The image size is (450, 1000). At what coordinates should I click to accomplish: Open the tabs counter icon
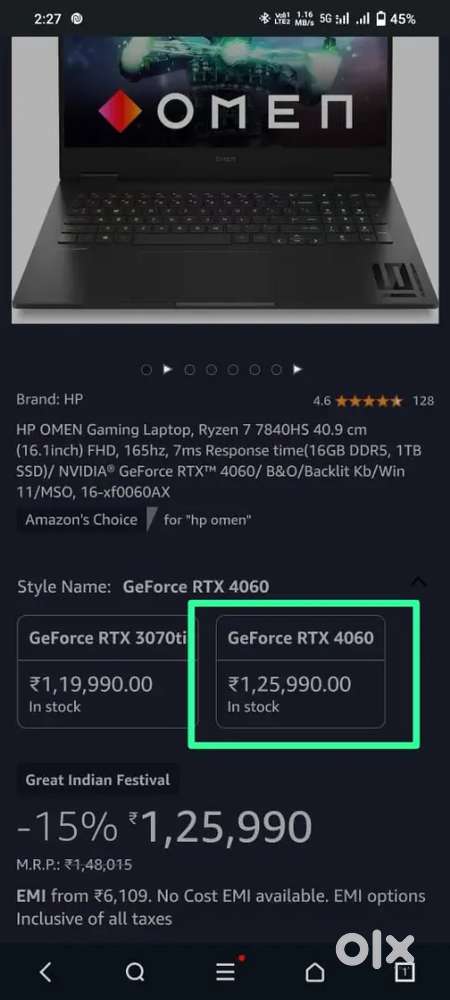click(x=405, y=971)
